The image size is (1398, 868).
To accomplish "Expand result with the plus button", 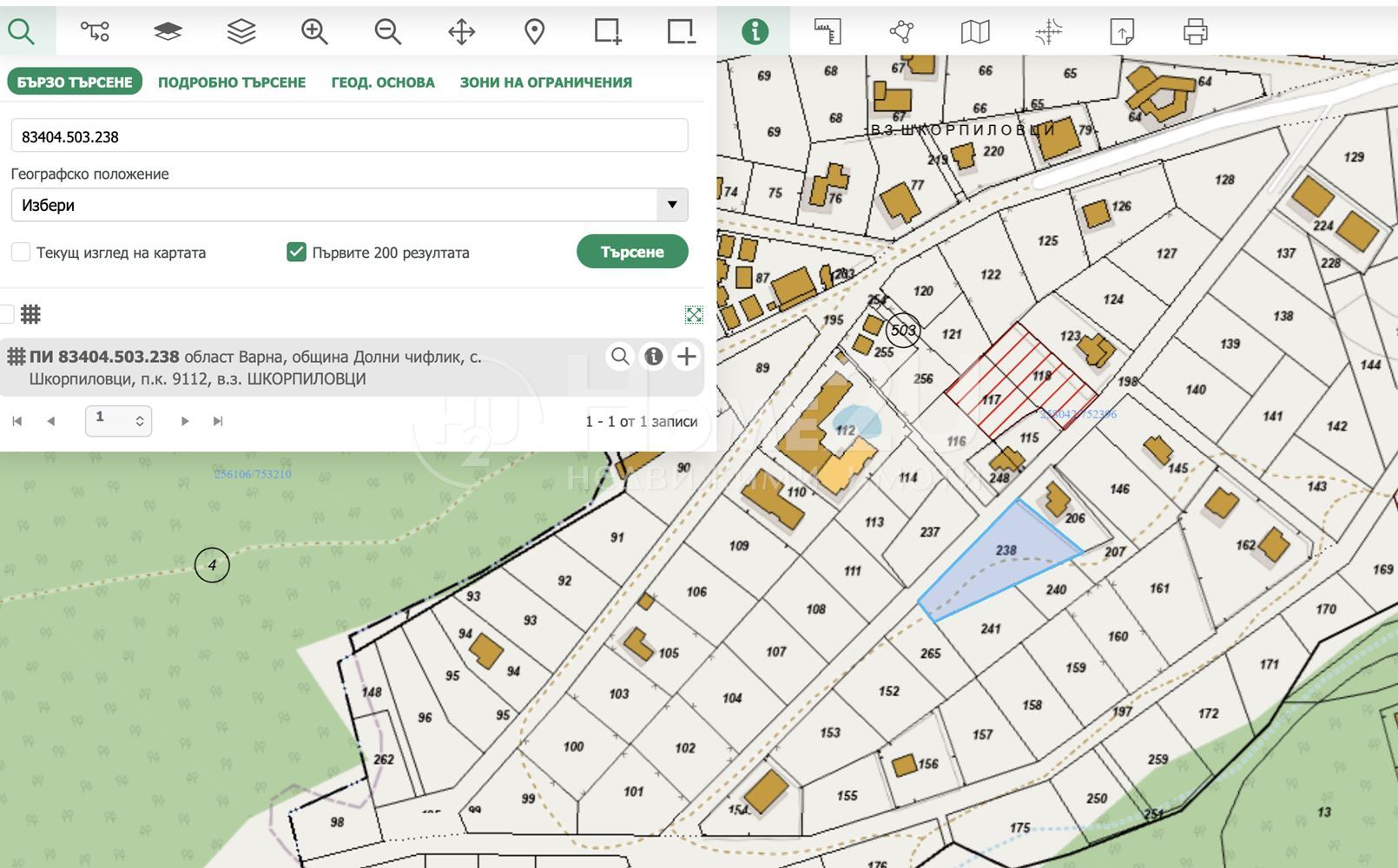I will (x=686, y=356).
